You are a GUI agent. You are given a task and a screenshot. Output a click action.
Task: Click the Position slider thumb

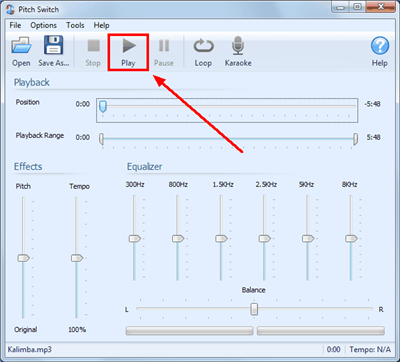click(x=103, y=107)
